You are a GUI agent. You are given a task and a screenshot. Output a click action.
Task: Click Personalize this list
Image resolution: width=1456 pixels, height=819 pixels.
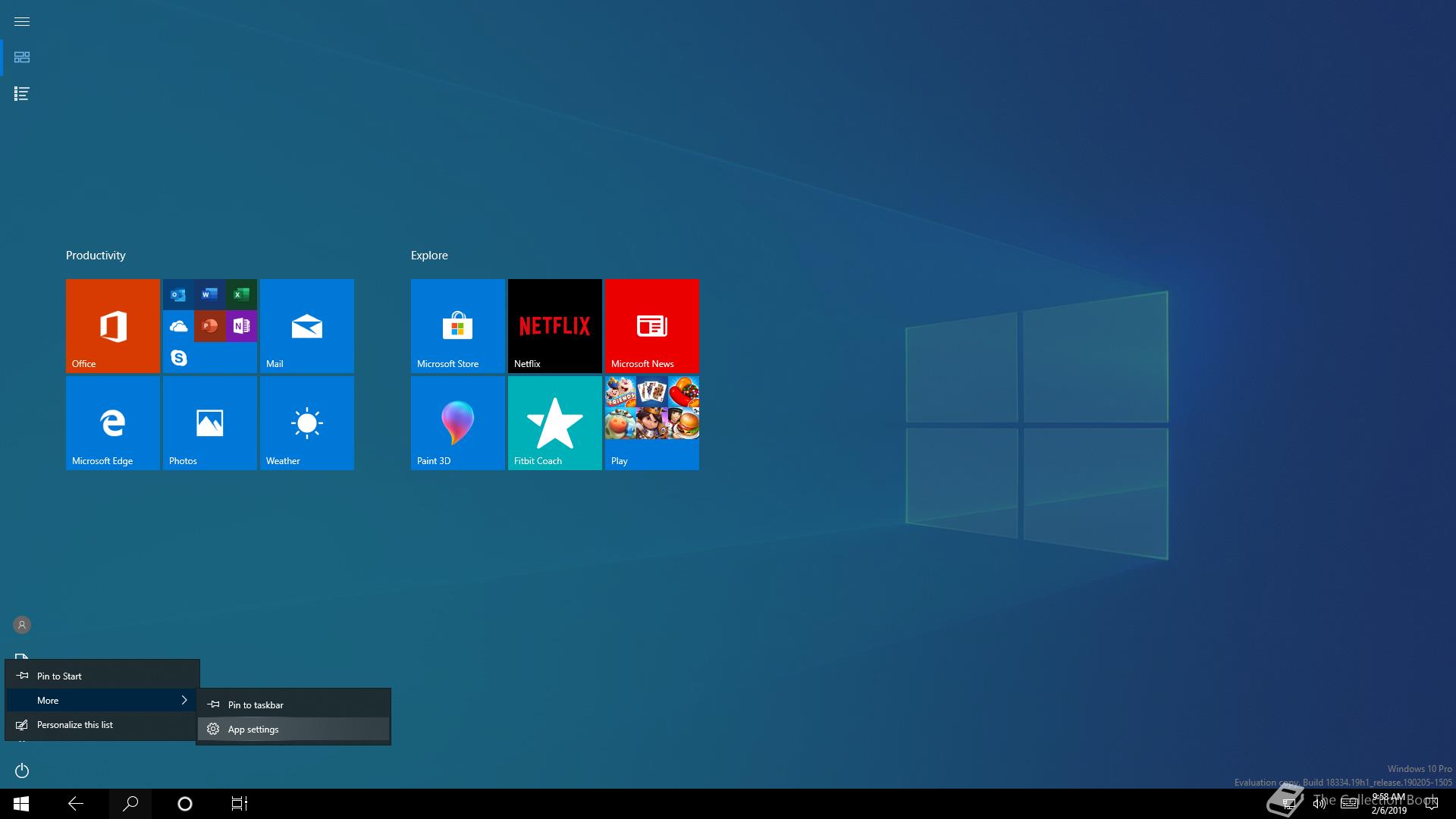tap(102, 724)
